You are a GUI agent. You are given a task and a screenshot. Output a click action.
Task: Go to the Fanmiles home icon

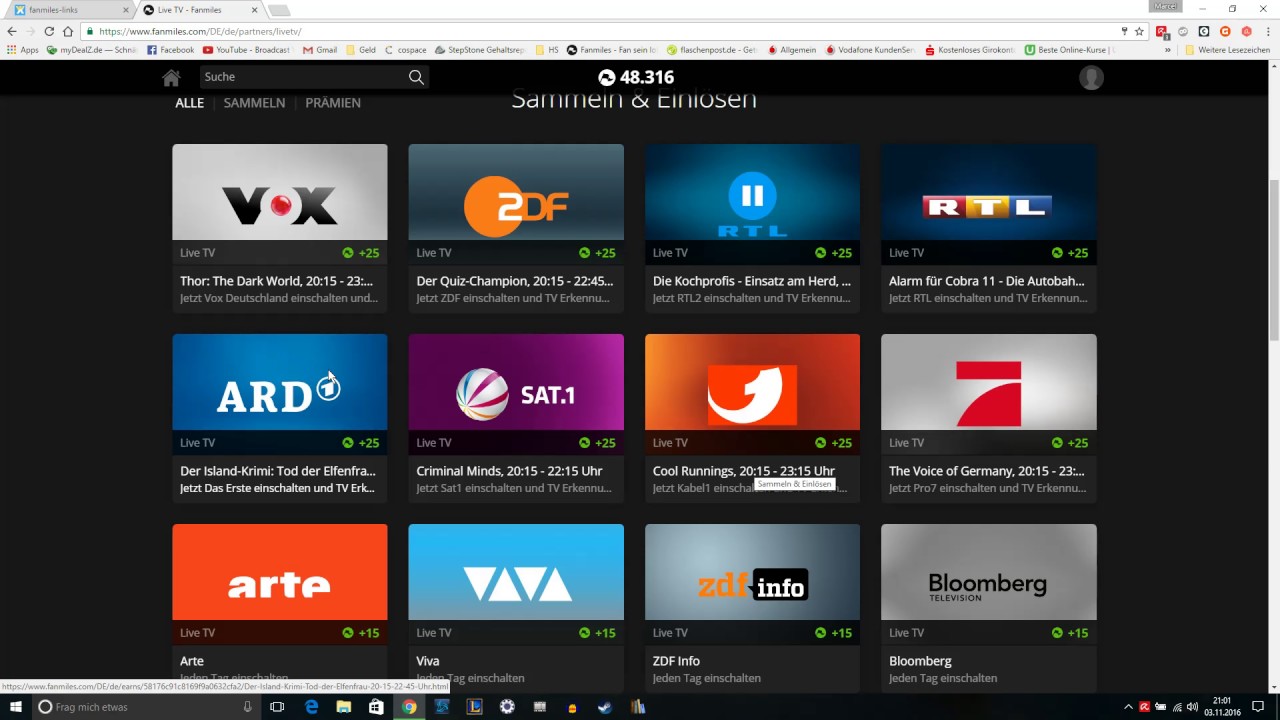(171, 78)
